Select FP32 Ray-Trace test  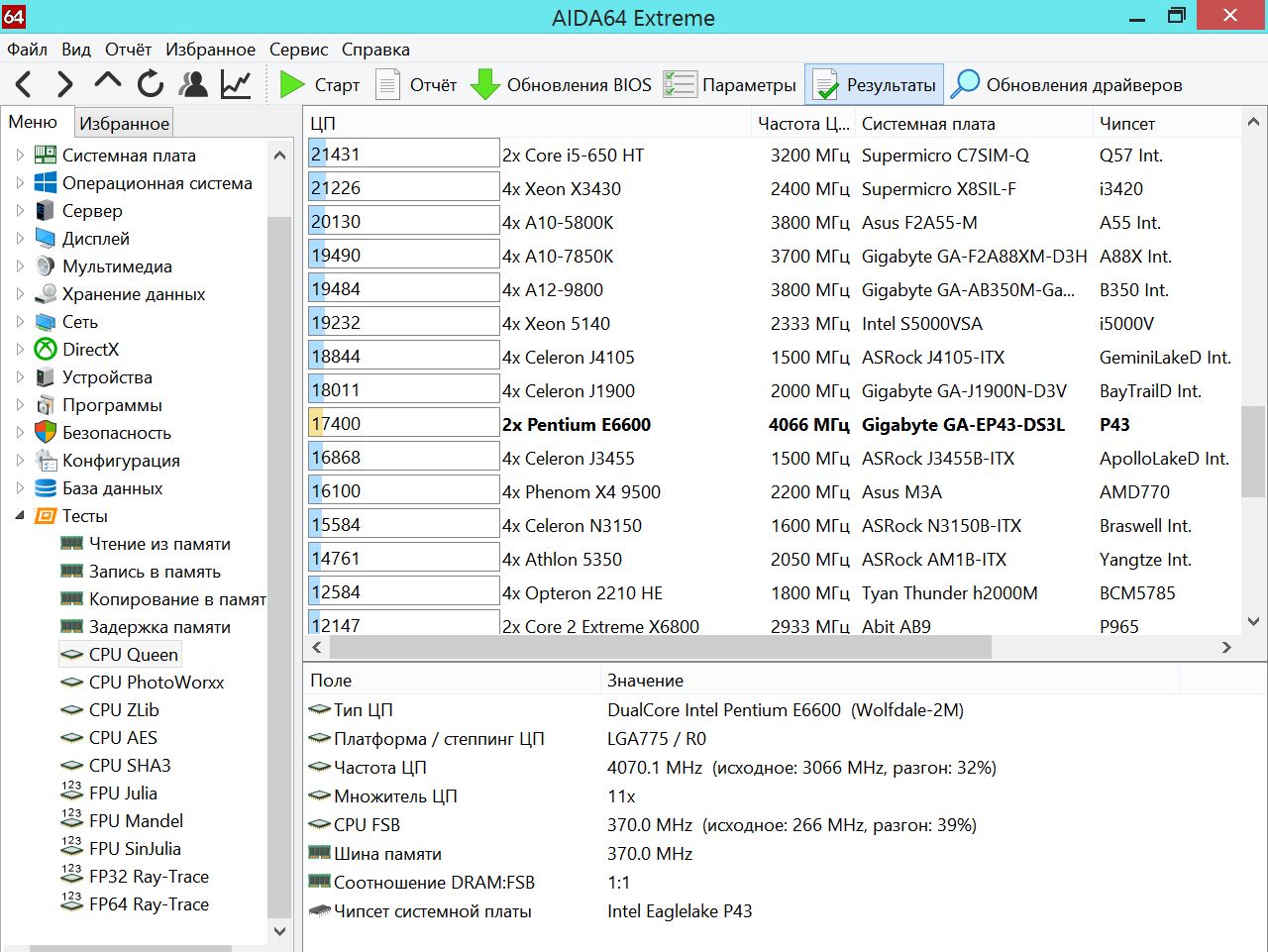click(x=149, y=877)
